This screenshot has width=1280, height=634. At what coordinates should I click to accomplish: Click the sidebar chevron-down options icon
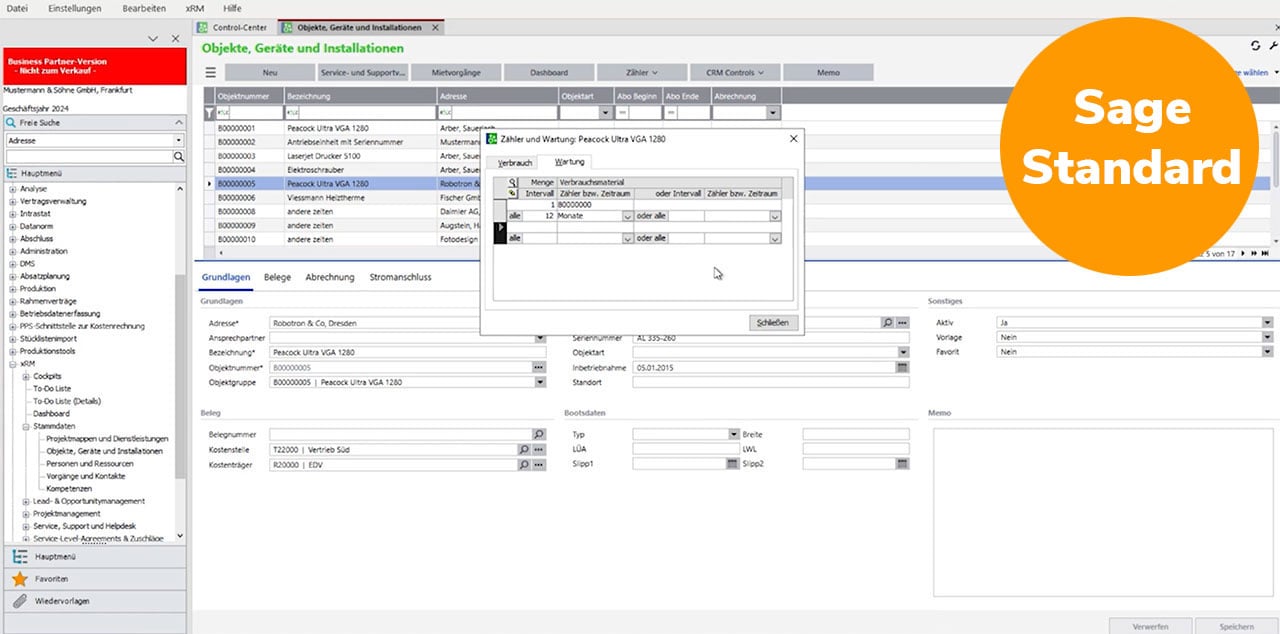point(153,38)
